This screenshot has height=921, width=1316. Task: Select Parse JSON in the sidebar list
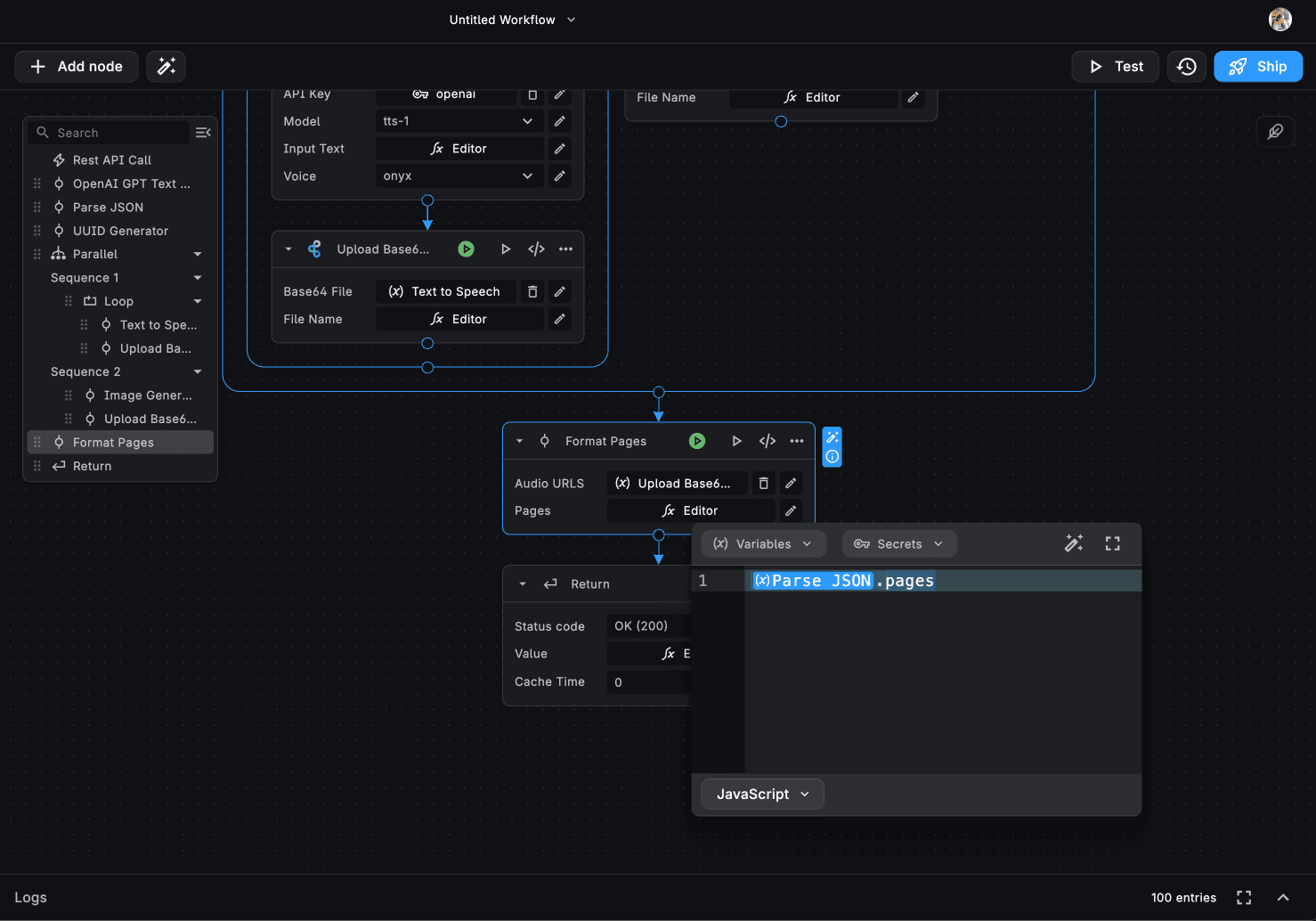tap(108, 208)
